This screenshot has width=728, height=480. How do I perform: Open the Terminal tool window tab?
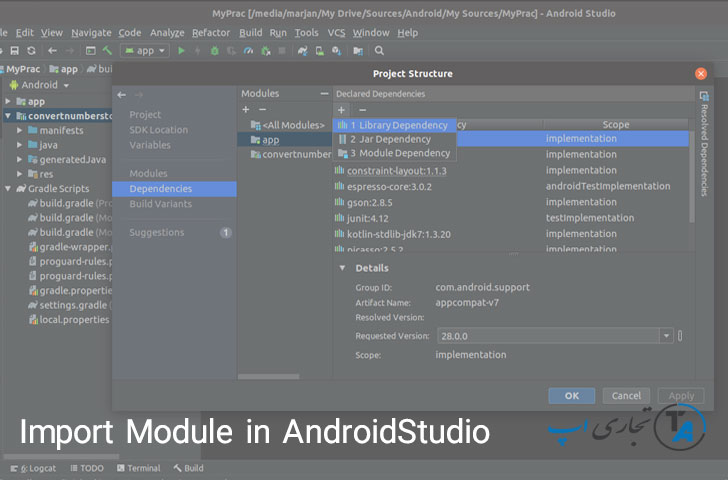point(138,468)
